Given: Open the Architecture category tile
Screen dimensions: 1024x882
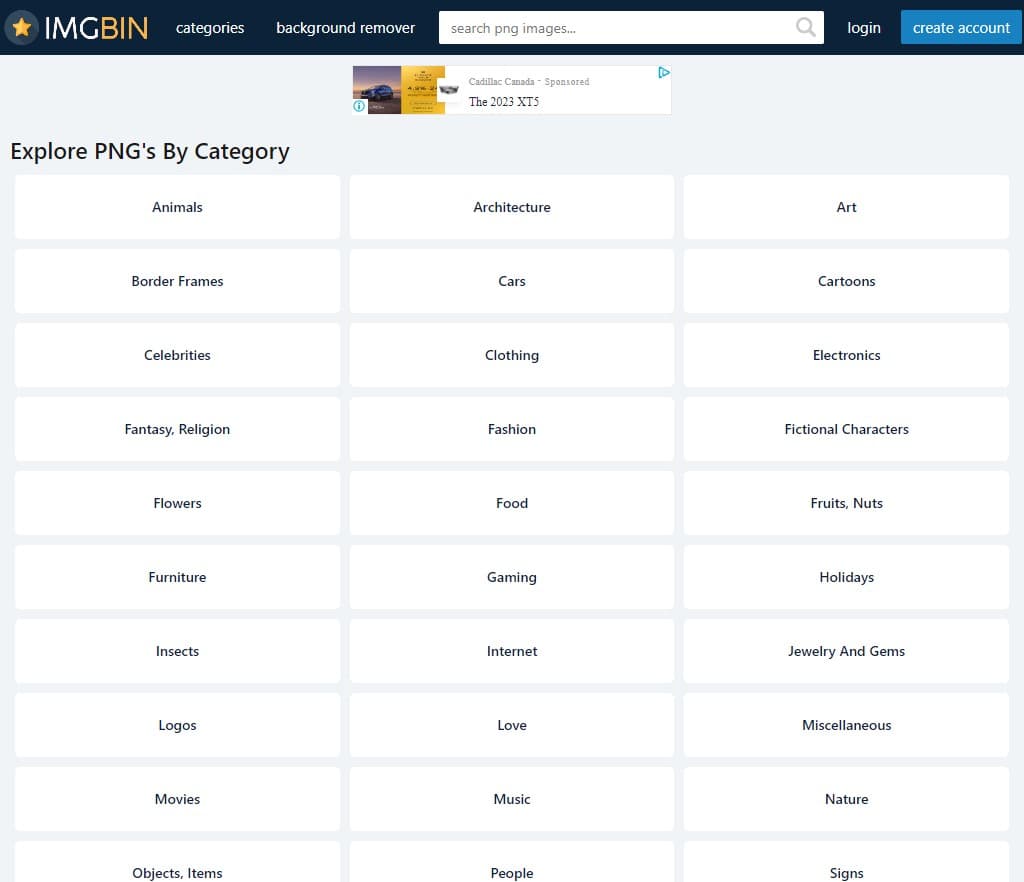Looking at the screenshot, I should pyautogui.click(x=512, y=207).
